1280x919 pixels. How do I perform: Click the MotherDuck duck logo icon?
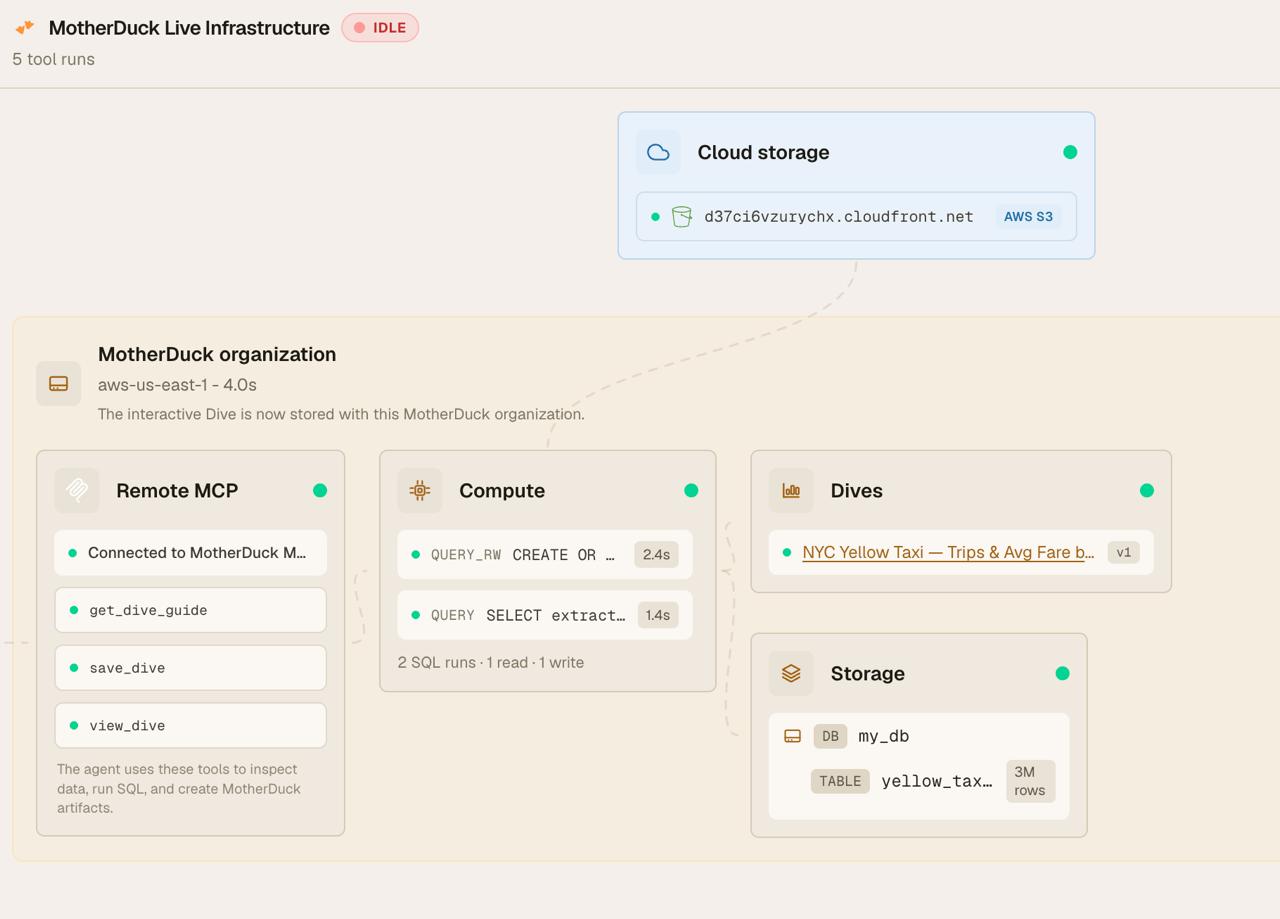[x=25, y=28]
